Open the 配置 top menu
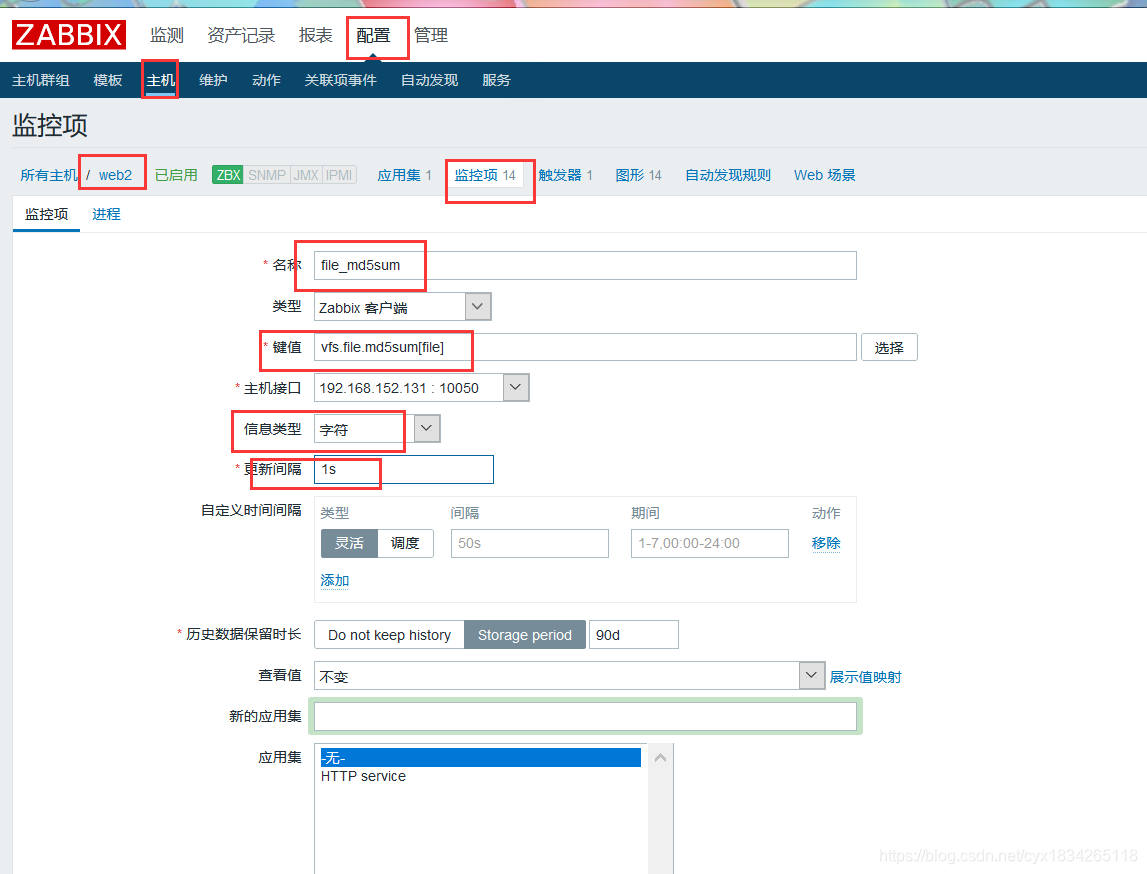Viewport: 1147px width, 874px height. [373, 35]
